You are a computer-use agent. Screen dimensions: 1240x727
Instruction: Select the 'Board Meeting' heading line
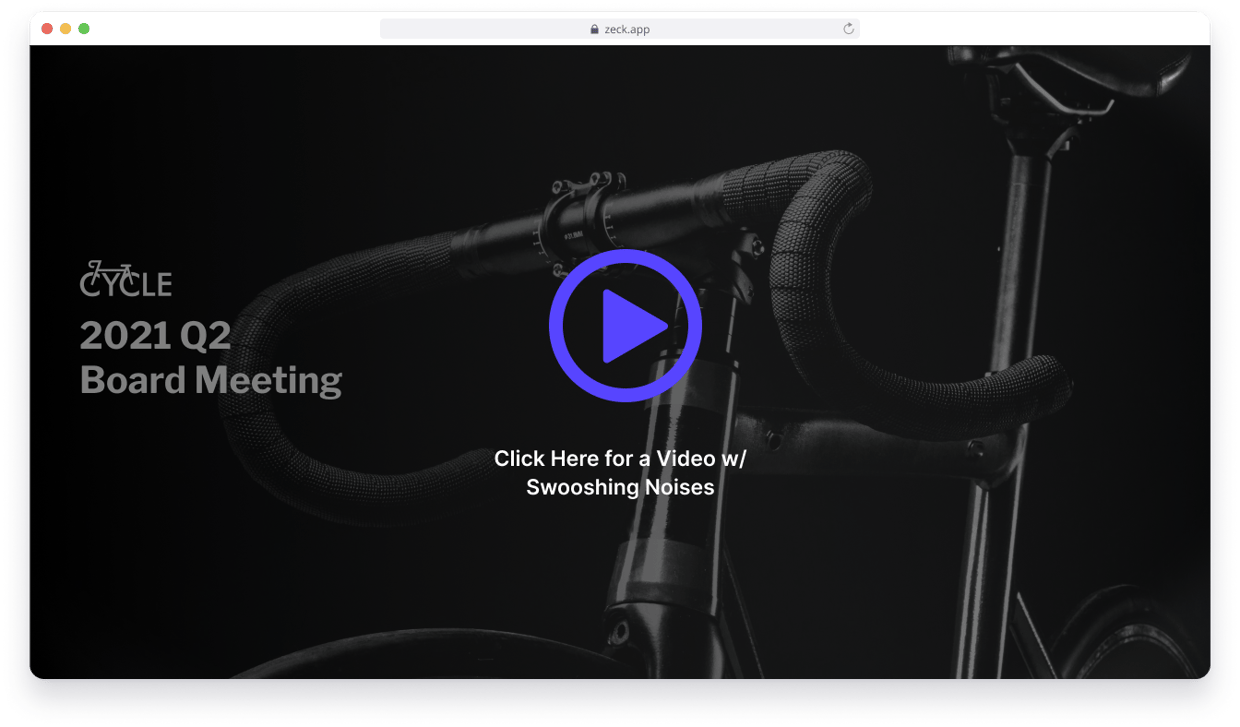(x=210, y=380)
